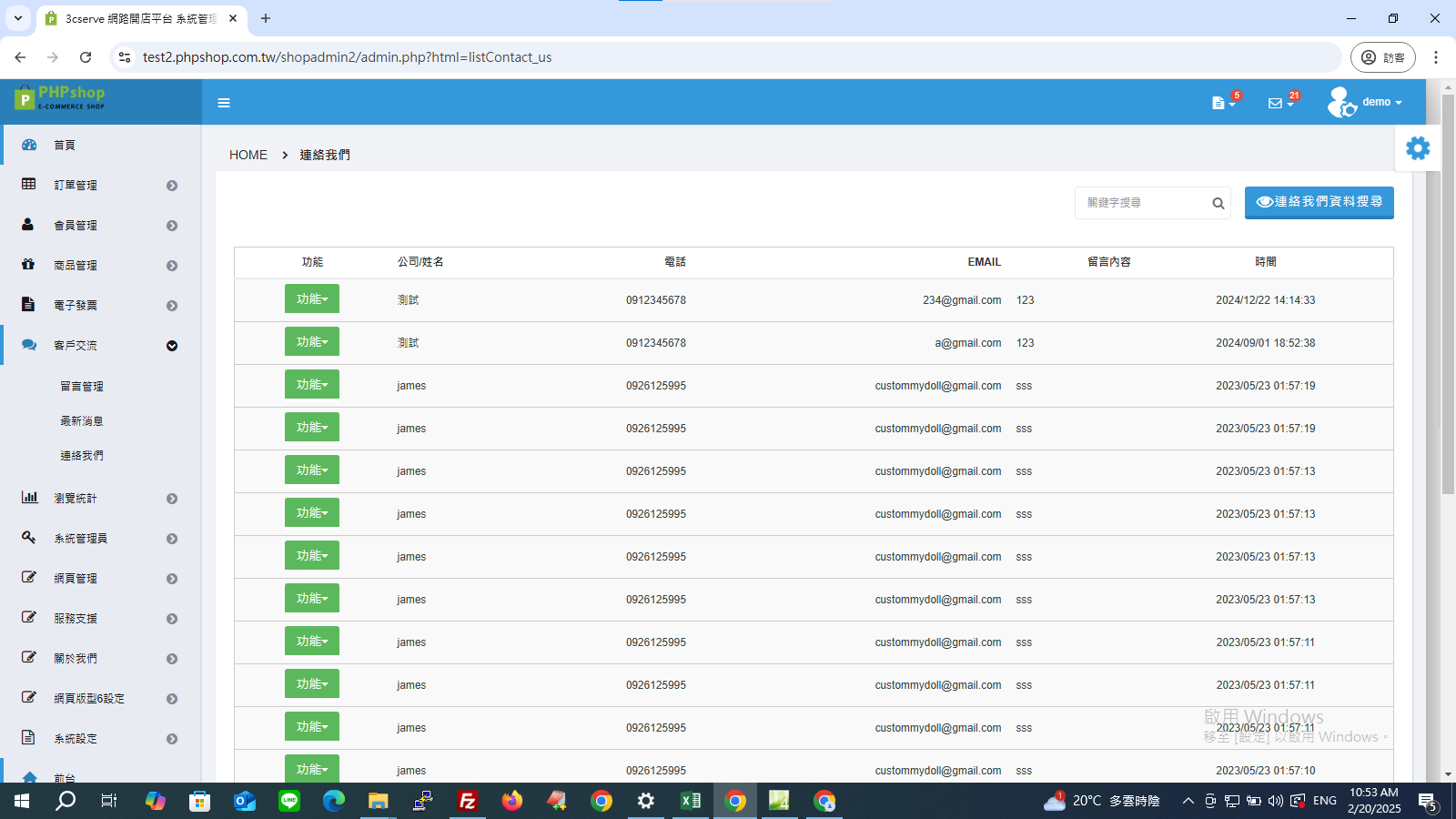Toggle the hamburger sidebar menu icon
This screenshot has width=1456, height=819.
pyautogui.click(x=224, y=103)
